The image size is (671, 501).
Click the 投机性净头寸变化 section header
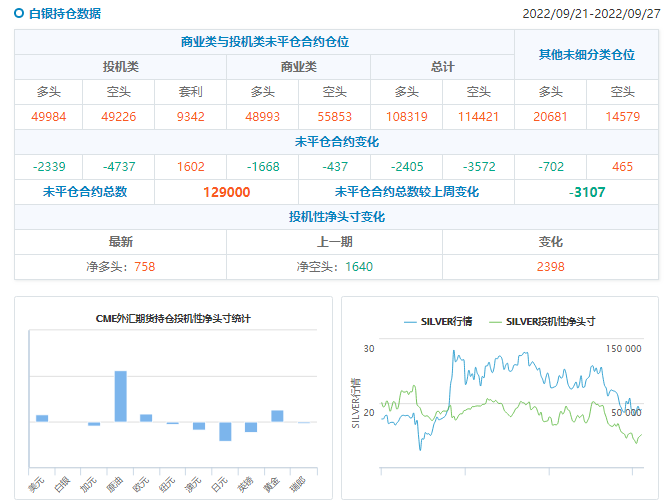click(x=336, y=217)
